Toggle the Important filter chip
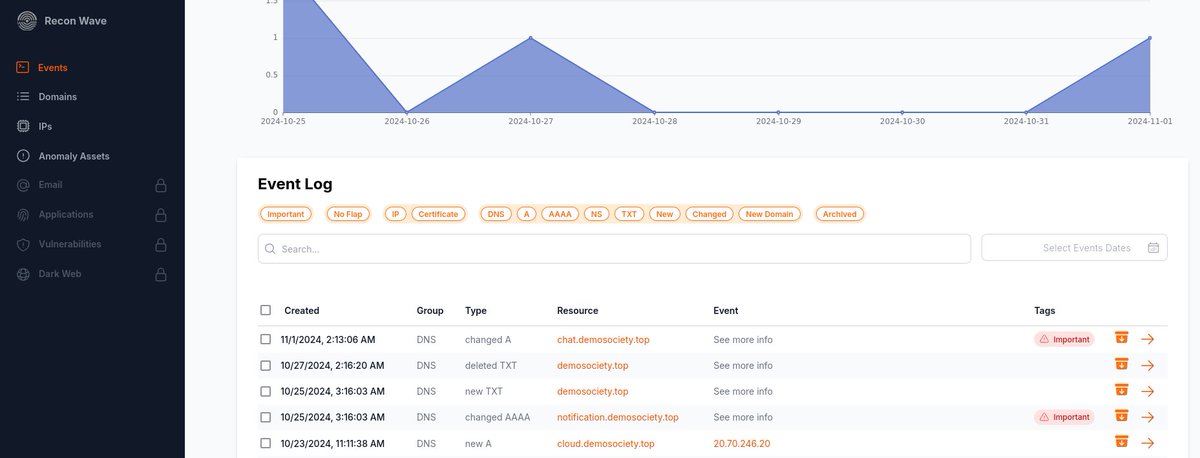Viewport: 1200px width, 458px height. click(286, 214)
